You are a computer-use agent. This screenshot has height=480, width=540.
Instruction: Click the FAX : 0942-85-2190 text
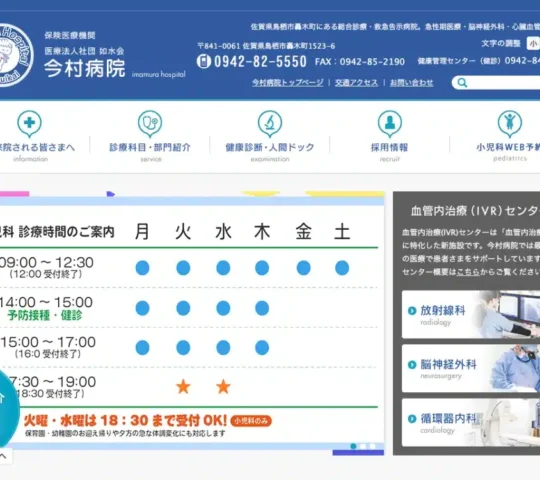pyautogui.click(x=360, y=62)
